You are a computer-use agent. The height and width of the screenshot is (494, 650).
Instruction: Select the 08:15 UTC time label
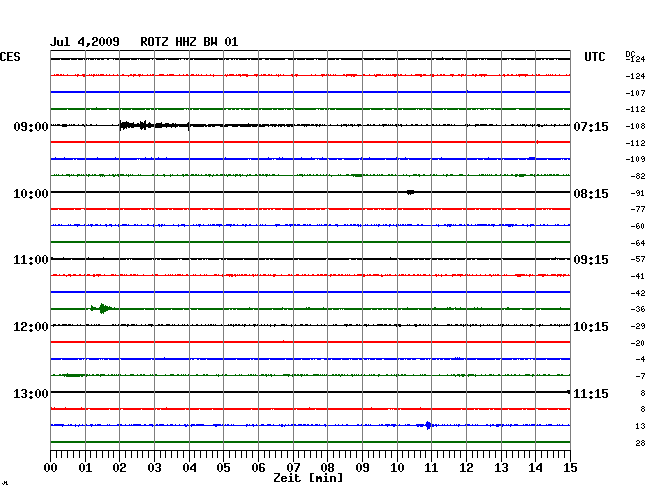pyautogui.click(x=591, y=194)
